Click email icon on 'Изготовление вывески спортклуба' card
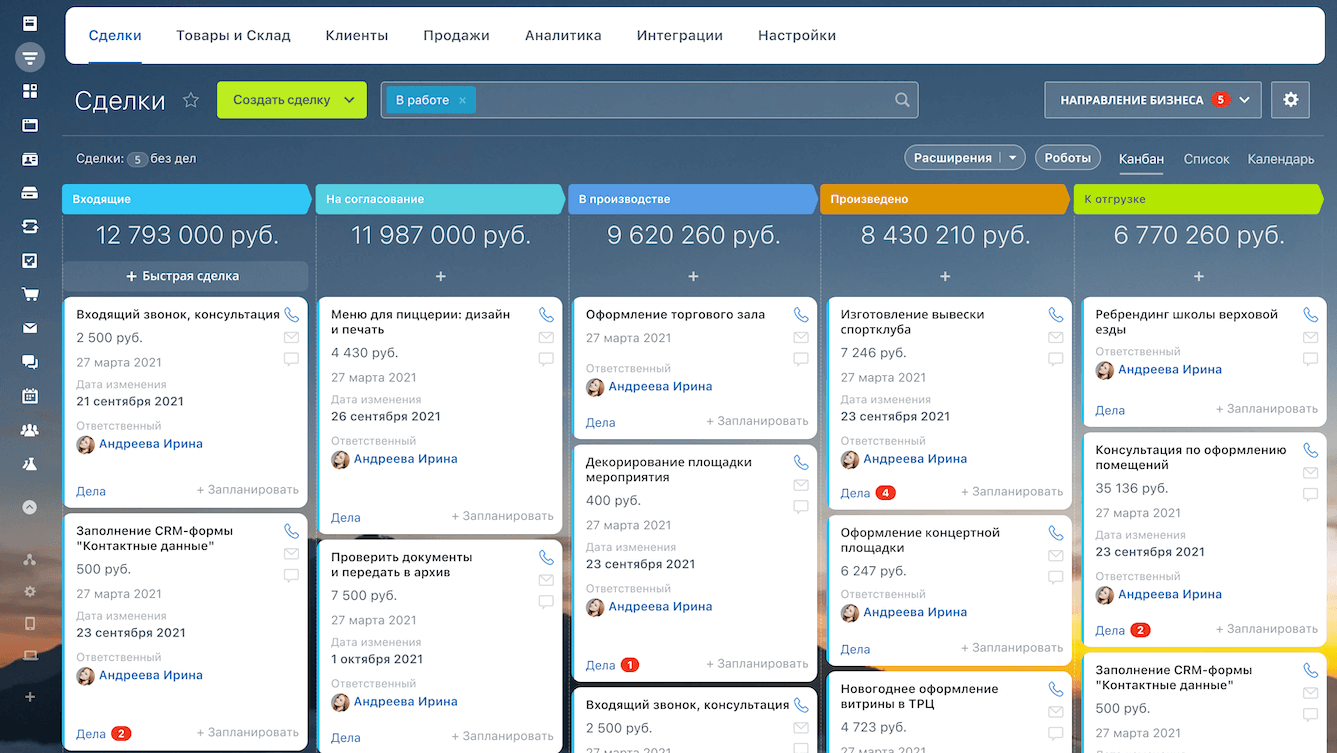The width and height of the screenshot is (1337, 753). point(1056,337)
